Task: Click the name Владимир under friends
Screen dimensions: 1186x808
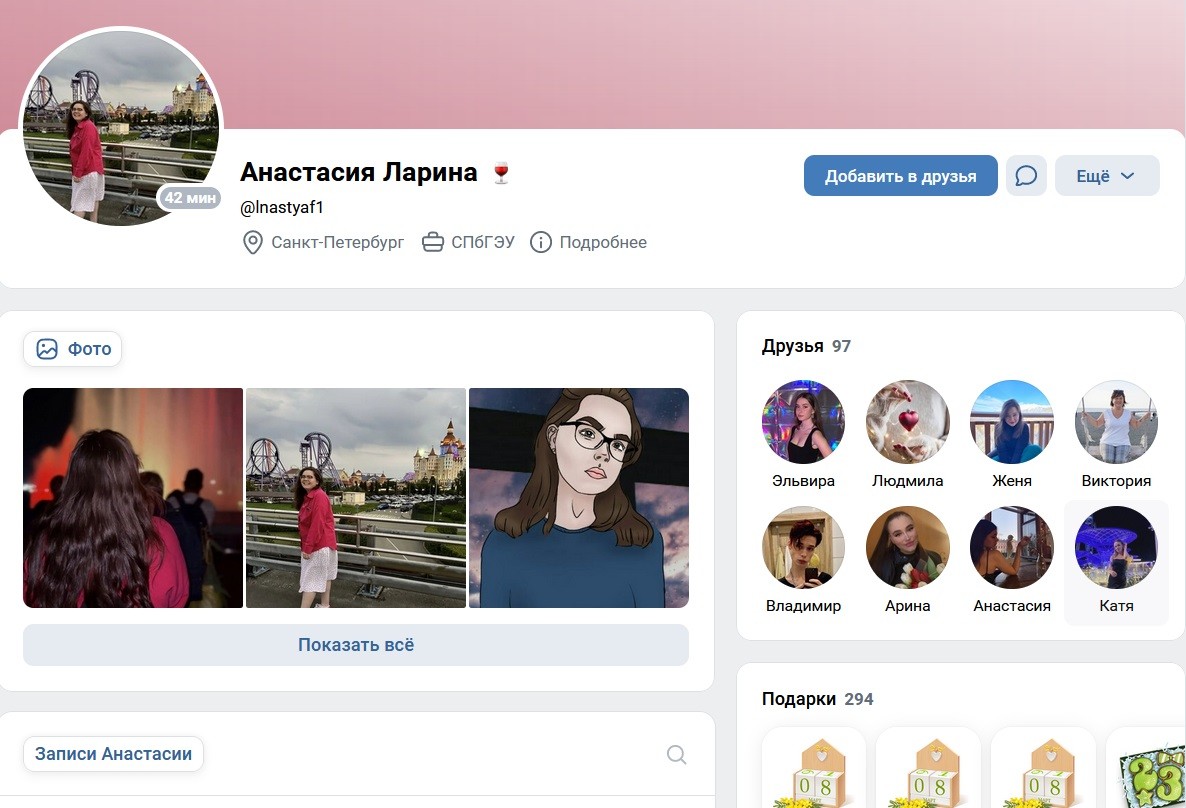Action: tap(803, 605)
